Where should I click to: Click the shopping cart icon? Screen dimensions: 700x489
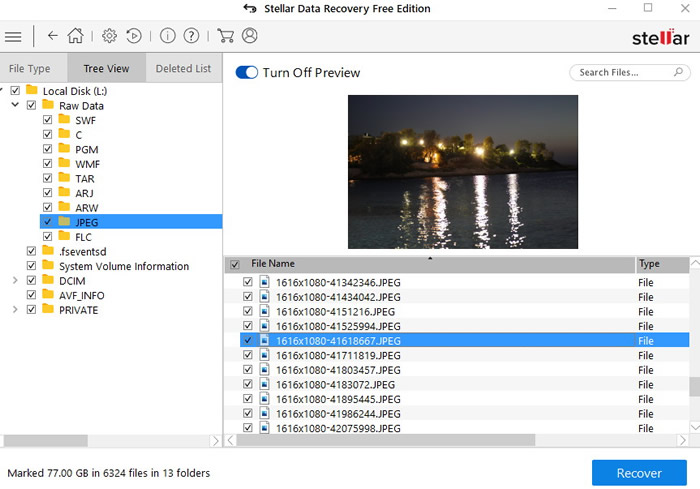pyautogui.click(x=225, y=36)
